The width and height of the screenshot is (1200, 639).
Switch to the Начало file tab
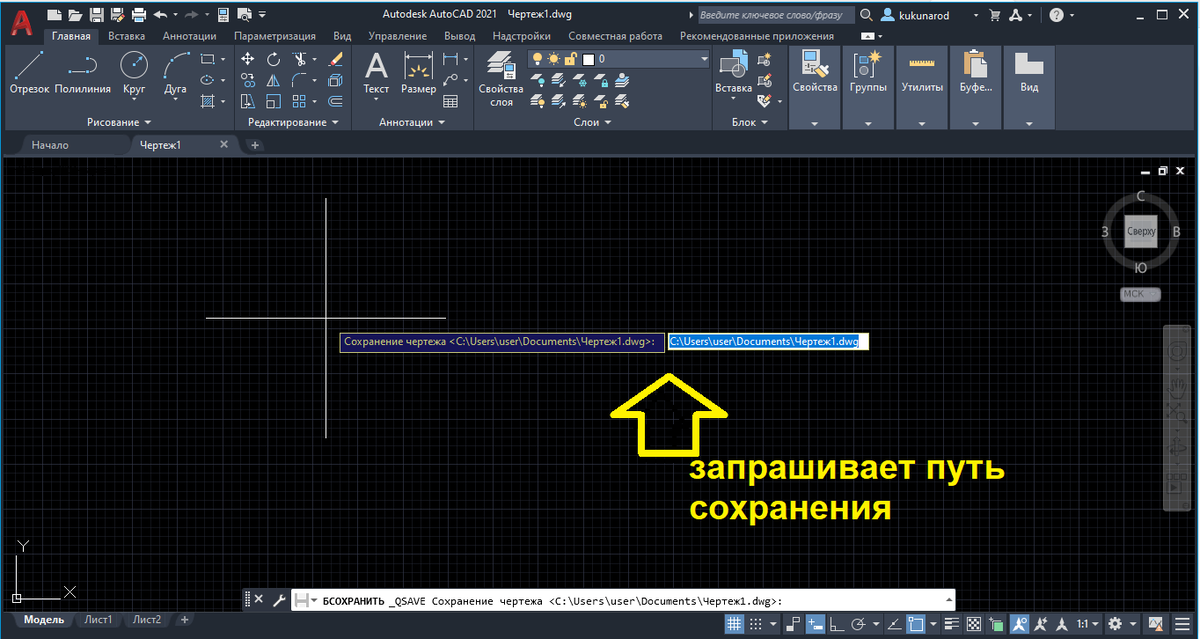point(49,145)
